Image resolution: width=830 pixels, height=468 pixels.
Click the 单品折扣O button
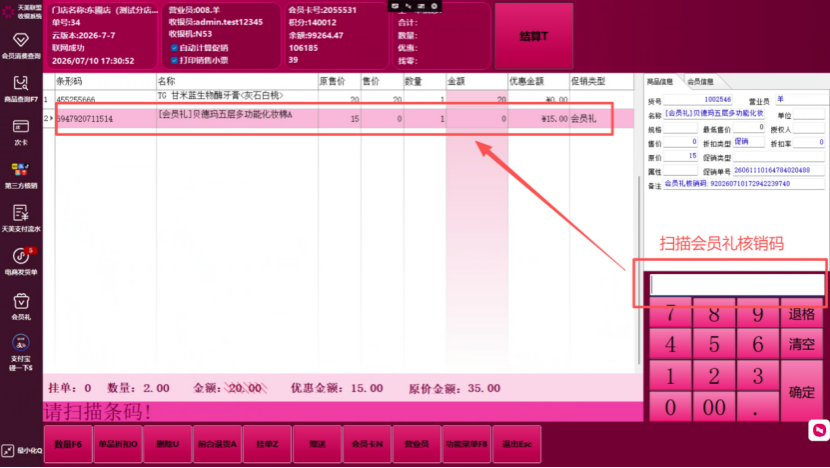click(118, 444)
